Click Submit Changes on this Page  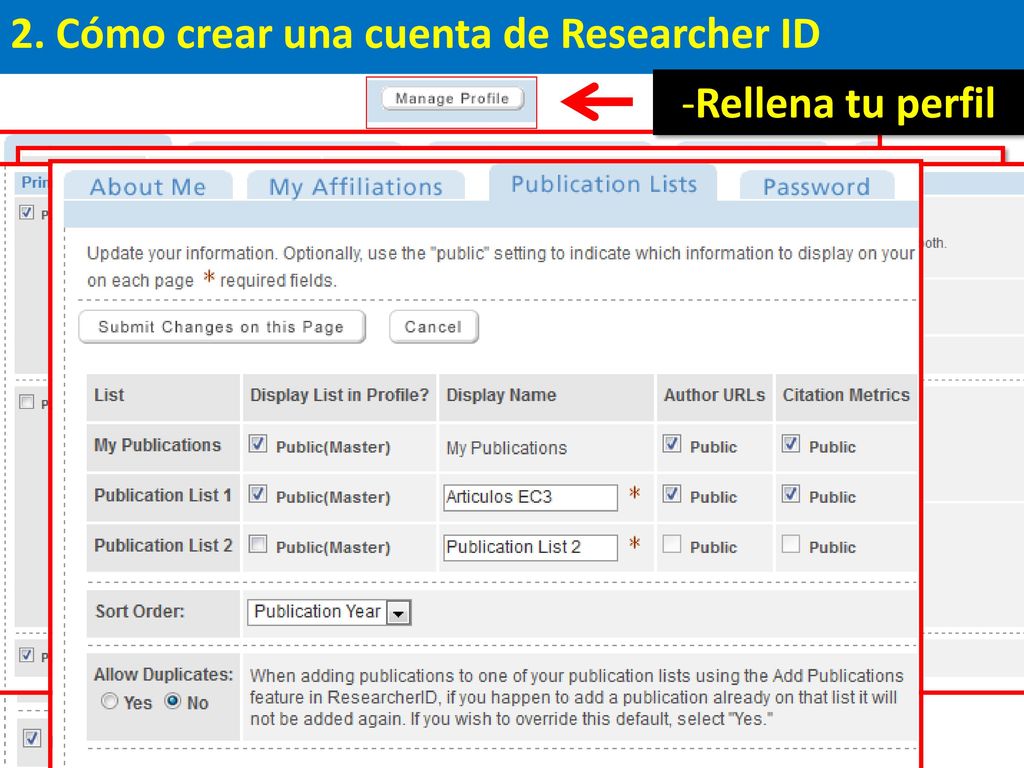tap(221, 327)
